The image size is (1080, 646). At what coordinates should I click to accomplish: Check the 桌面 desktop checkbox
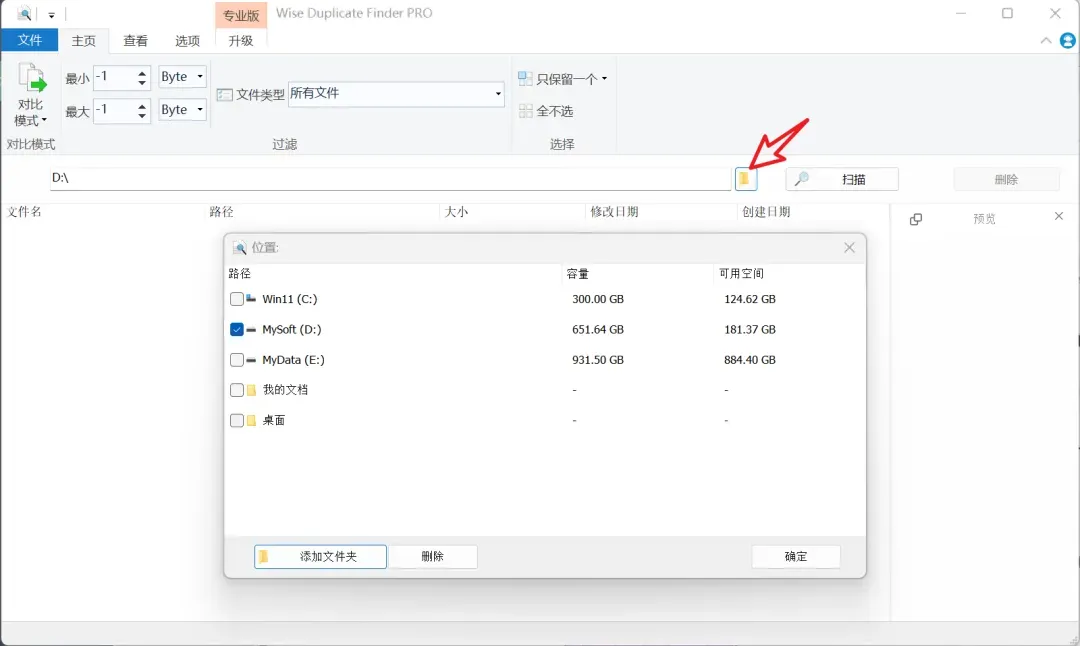click(x=236, y=420)
